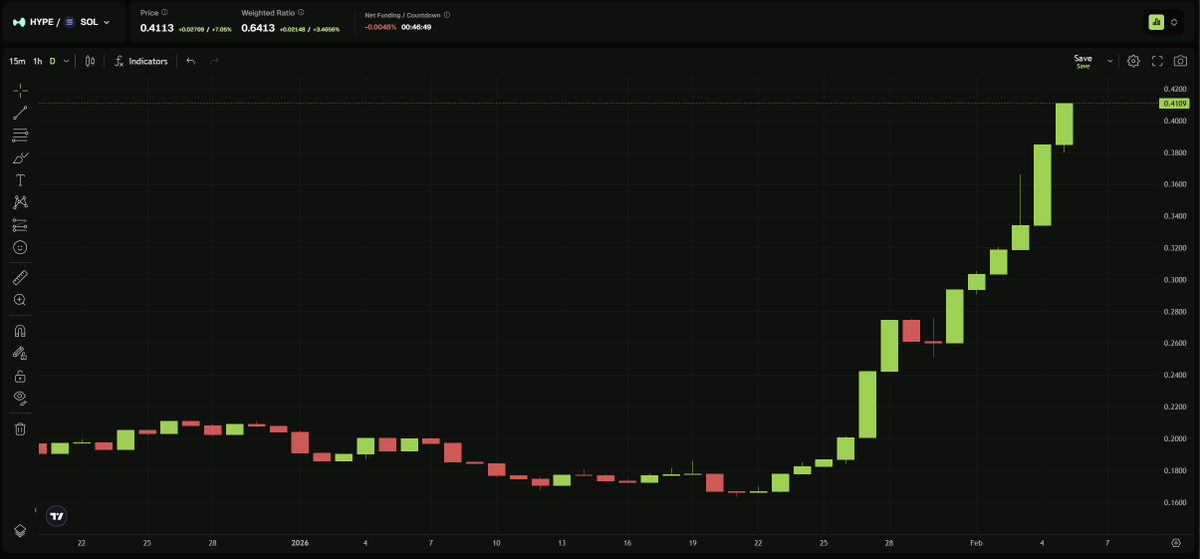Screen dimensions: 1200x559
Task: Open the prediction and measurement tools
Action: click(x=20, y=225)
